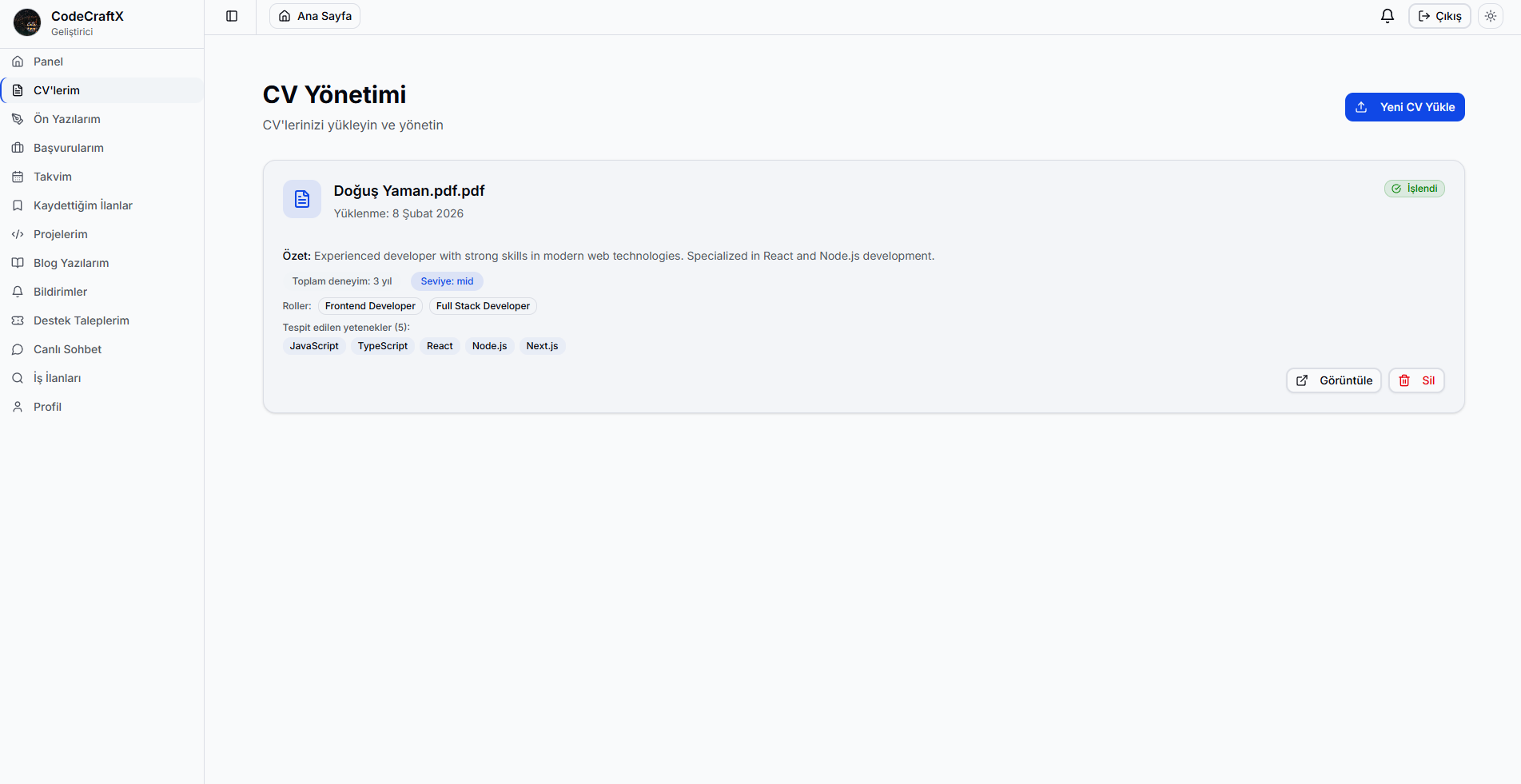The width and height of the screenshot is (1521, 784).
Task: Select the Projelerim code icon
Action: (x=18, y=233)
